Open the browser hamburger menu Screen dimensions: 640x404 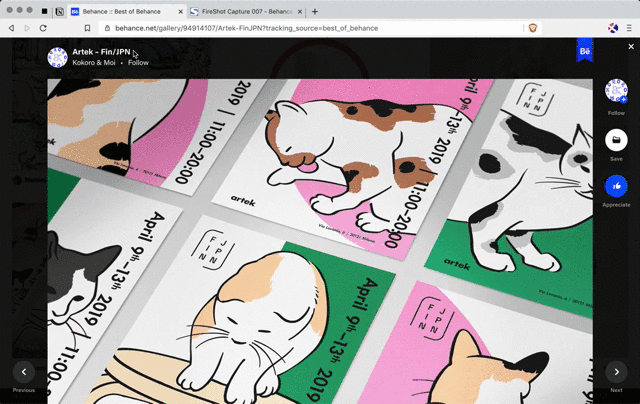(x=629, y=28)
